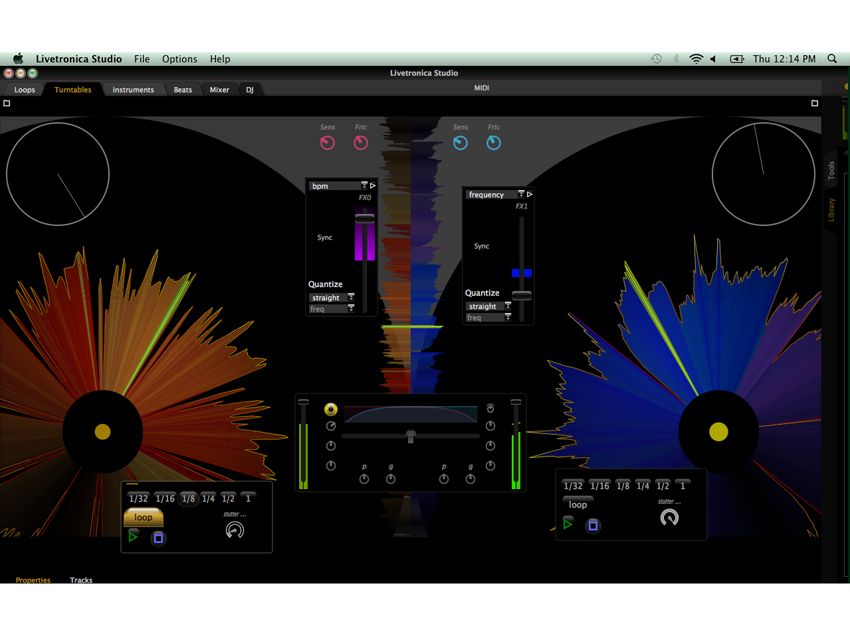Toggle the left deck loop button
This screenshot has width=850, height=638.
tap(143, 517)
